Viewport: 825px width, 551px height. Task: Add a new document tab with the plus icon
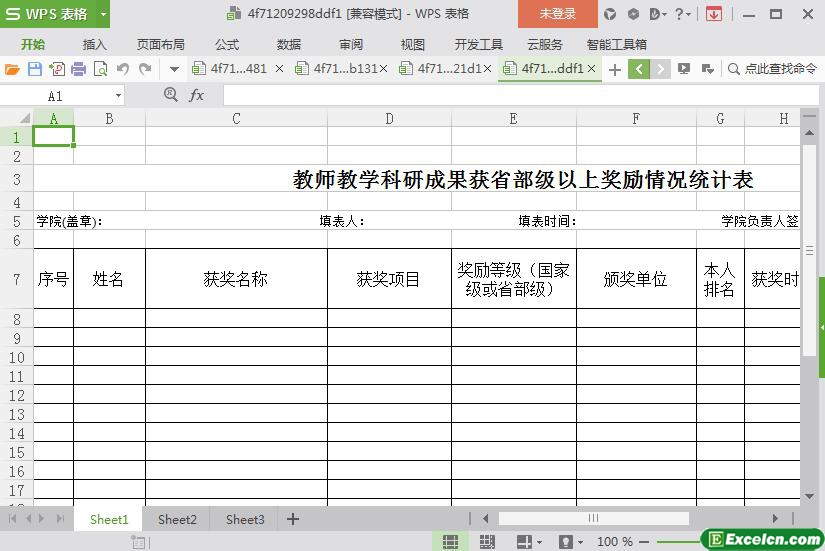(615, 69)
